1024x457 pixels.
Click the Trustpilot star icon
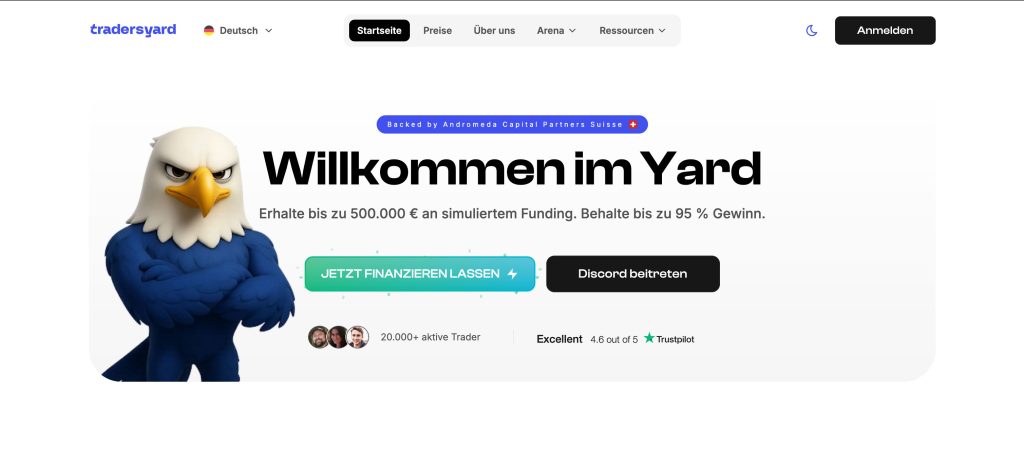coord(649,338)
